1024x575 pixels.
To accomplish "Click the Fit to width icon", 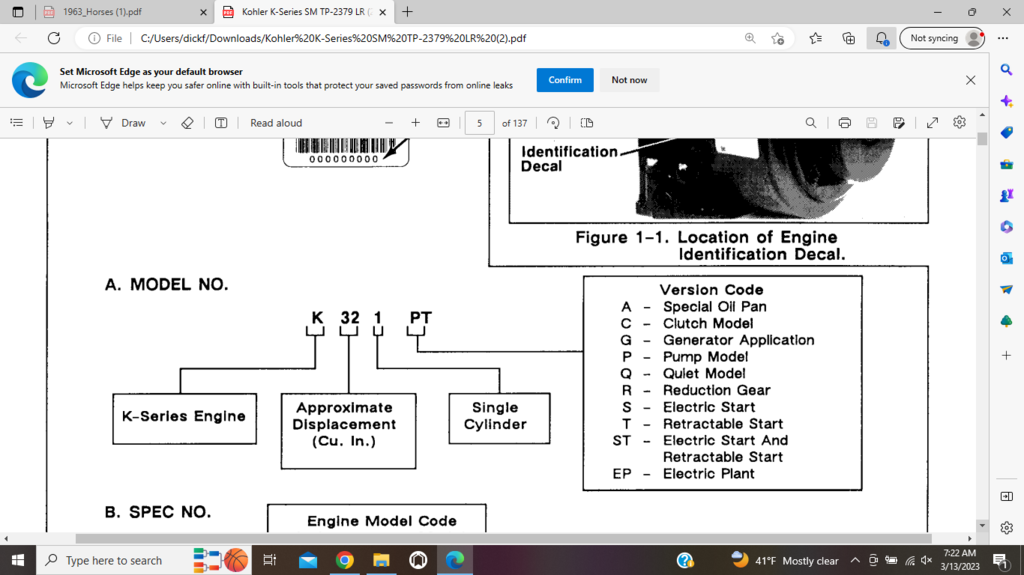I will pos(443,123).
